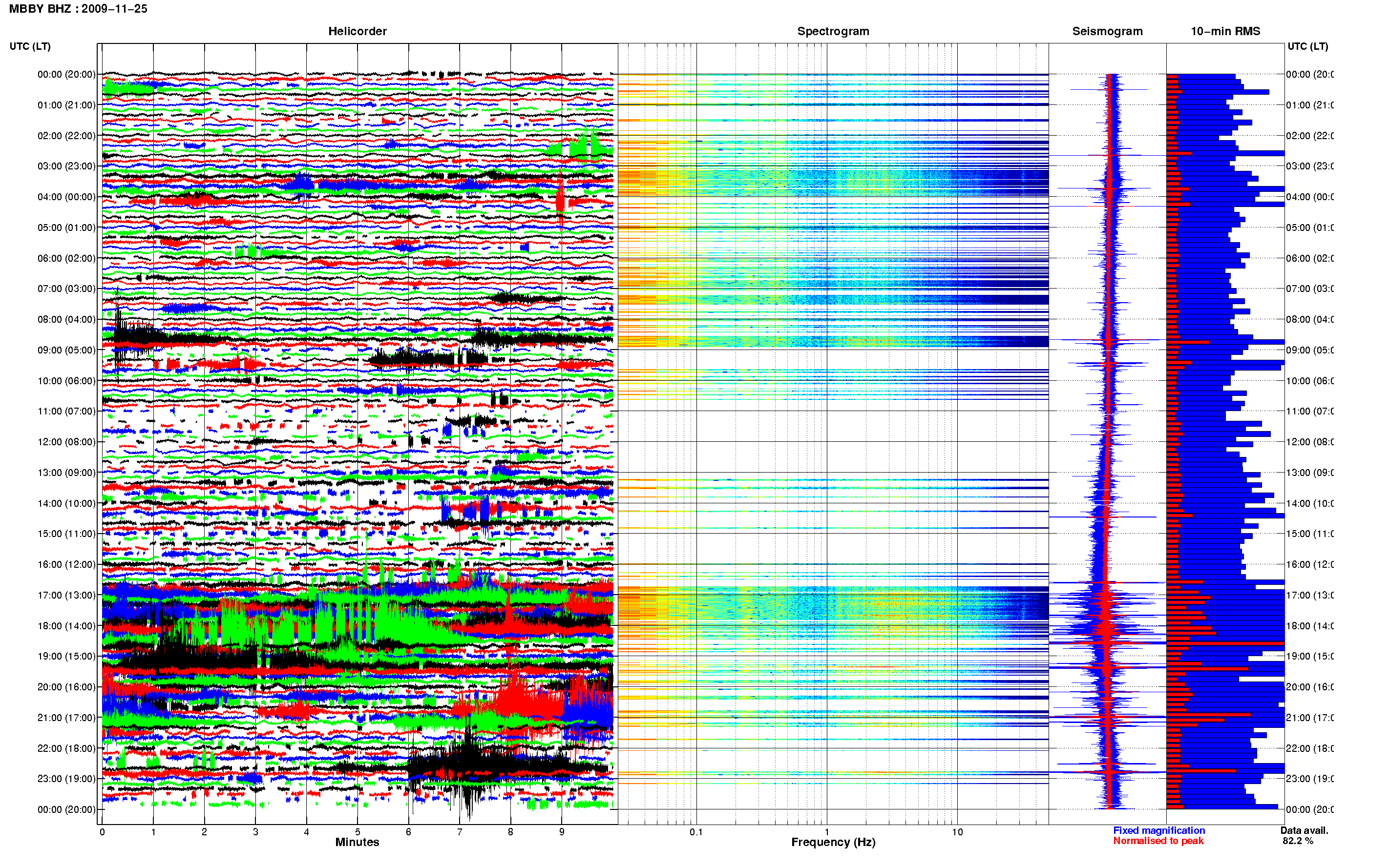
Task: Select the Seismogram panel heading
Action: (1108, 31)
